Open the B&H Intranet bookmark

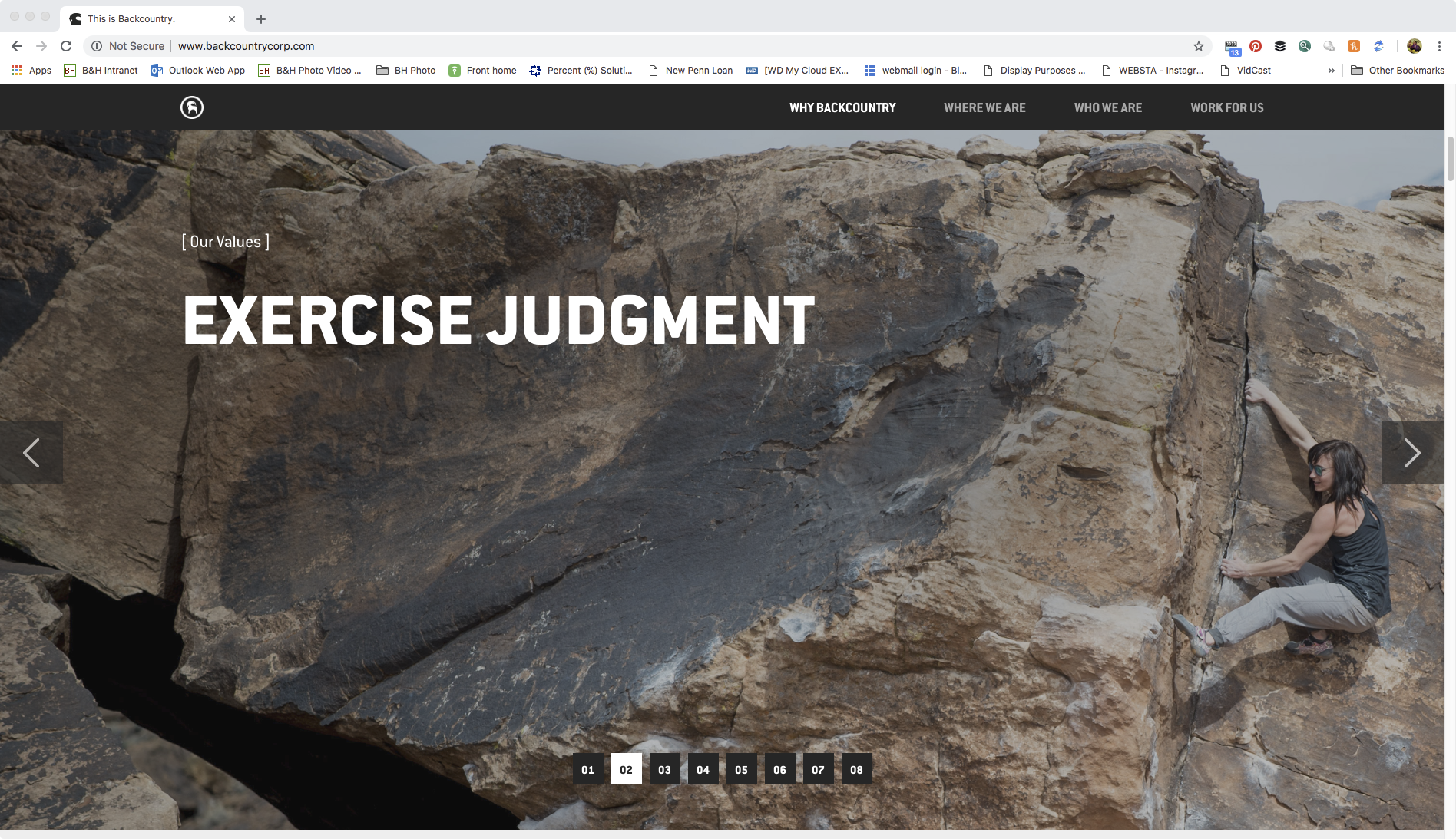coord(101,70)
